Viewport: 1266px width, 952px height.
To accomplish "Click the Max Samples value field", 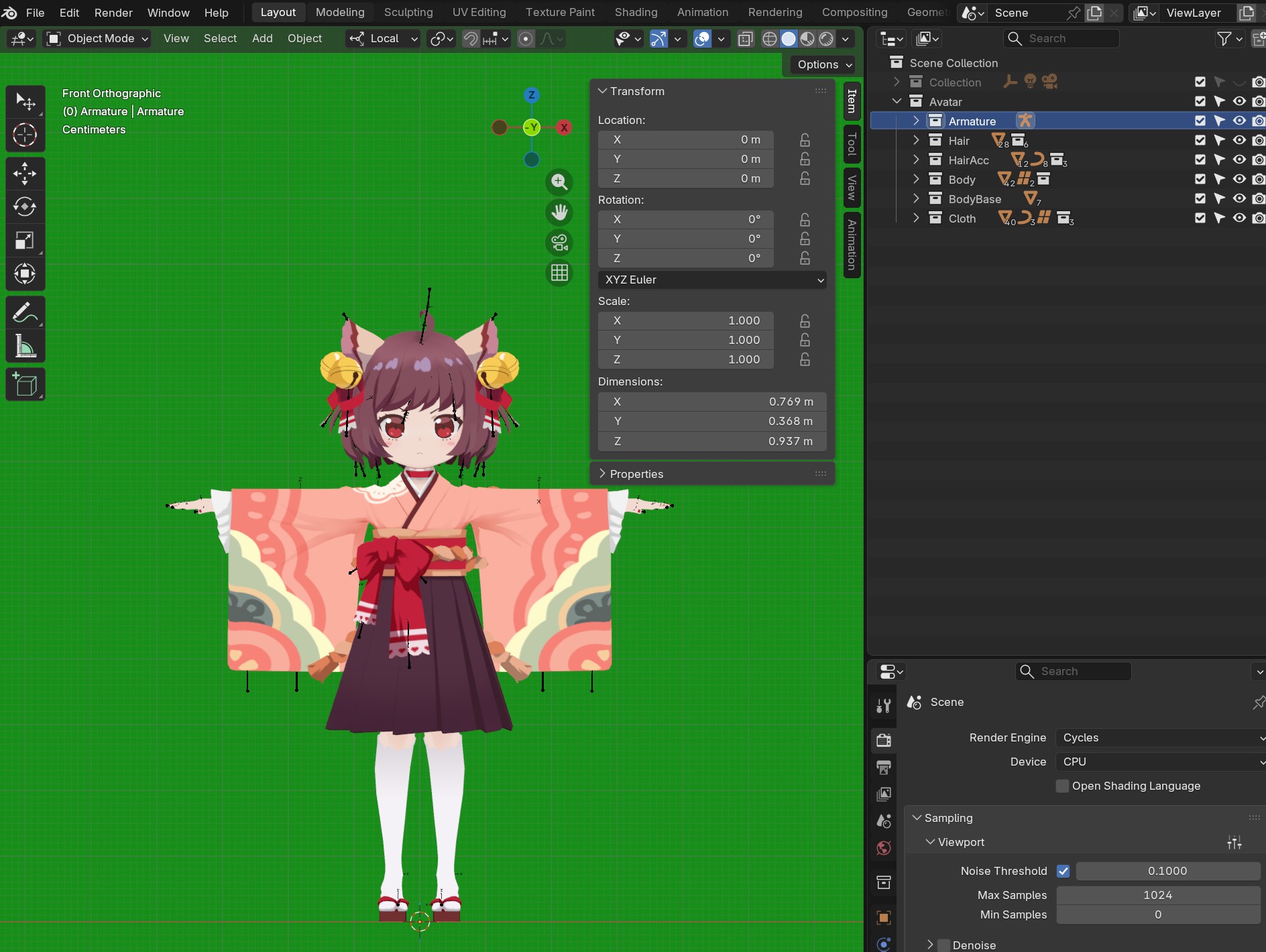I will tap(1157, 895).
